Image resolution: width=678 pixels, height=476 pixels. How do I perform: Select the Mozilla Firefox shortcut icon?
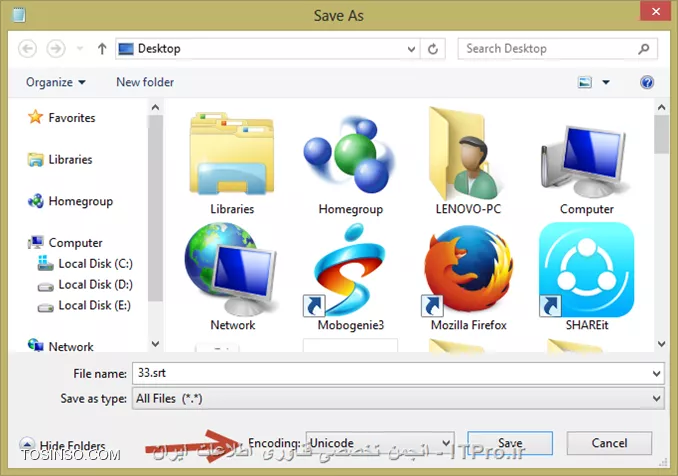click(x=469, y=270)
